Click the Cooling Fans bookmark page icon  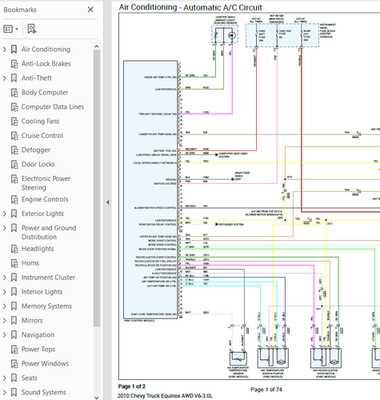tap(14, 121)
